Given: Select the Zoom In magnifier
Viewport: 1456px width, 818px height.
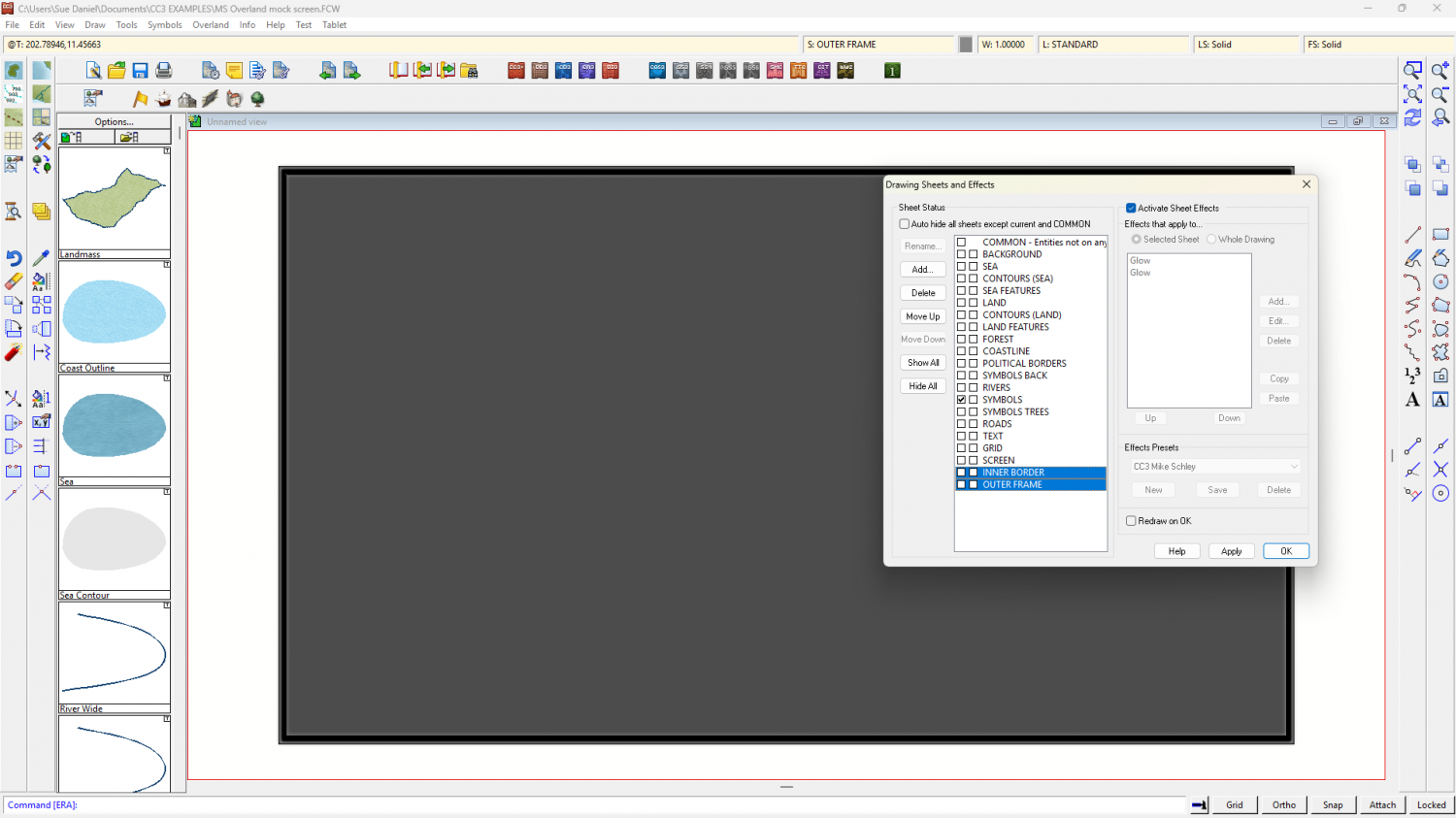Looking at the screenshot, I should [x=1440, y=71].
